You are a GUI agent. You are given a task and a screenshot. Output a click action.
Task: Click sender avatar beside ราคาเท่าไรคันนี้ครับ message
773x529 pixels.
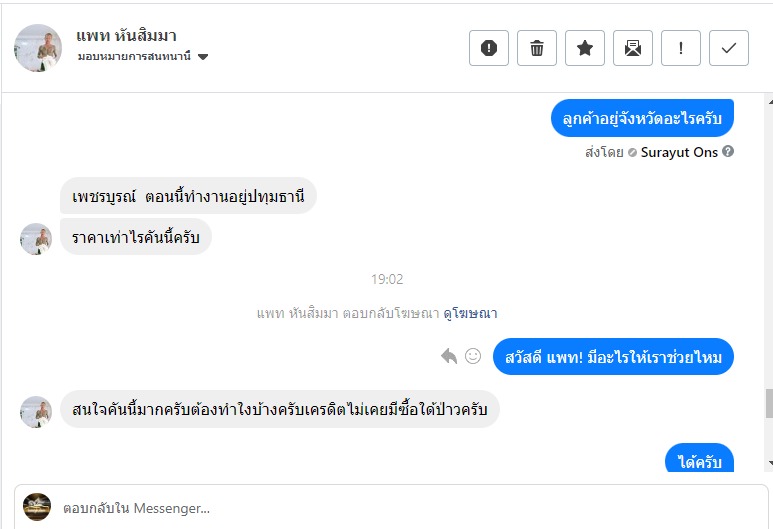tap(36, 239)
